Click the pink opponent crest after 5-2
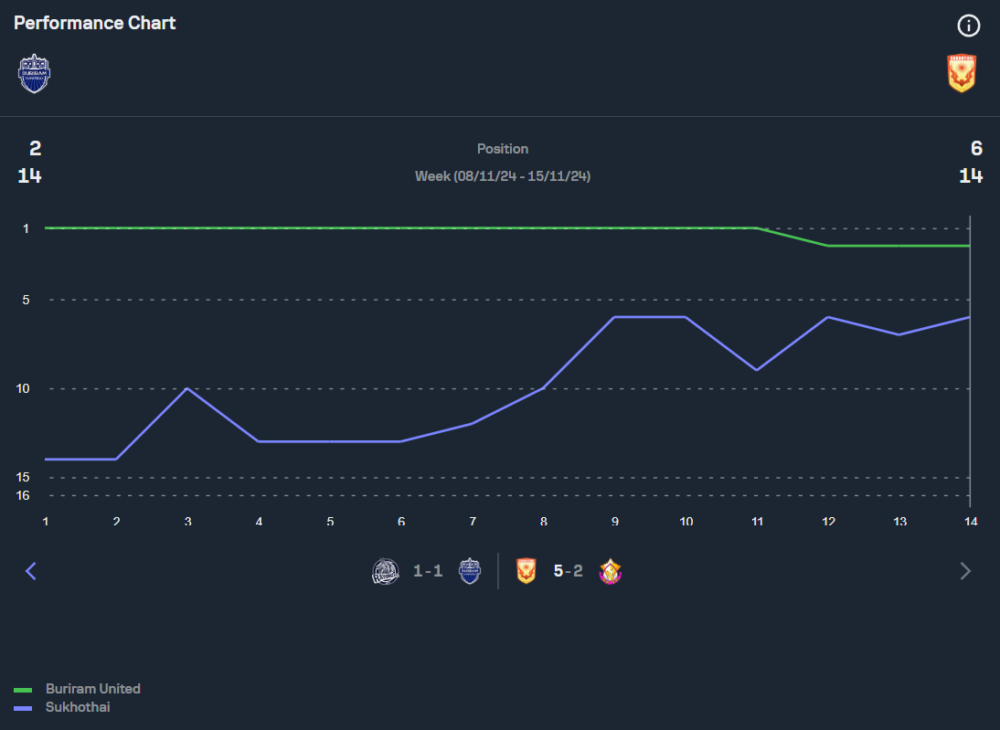Image resolution: width=1000 pixels, height=730 pixels. (610, 571)
